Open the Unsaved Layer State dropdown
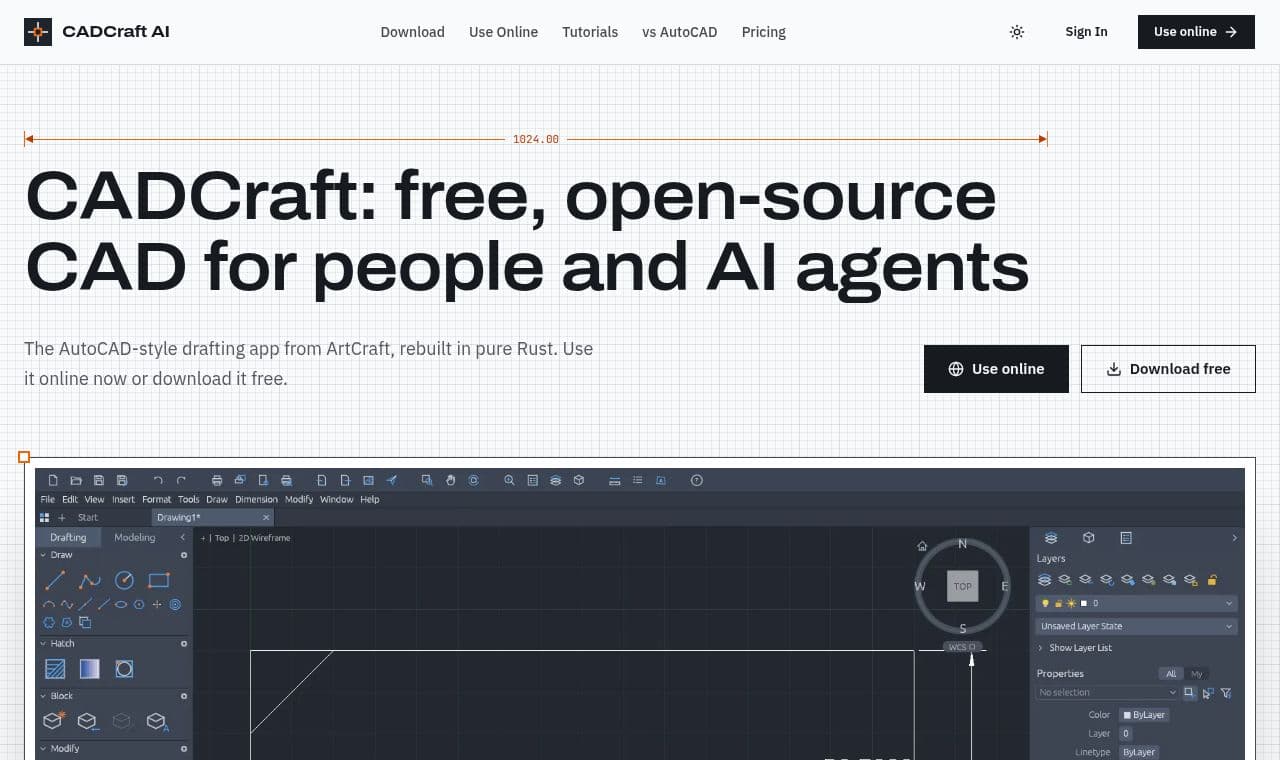 point(1137,626)
